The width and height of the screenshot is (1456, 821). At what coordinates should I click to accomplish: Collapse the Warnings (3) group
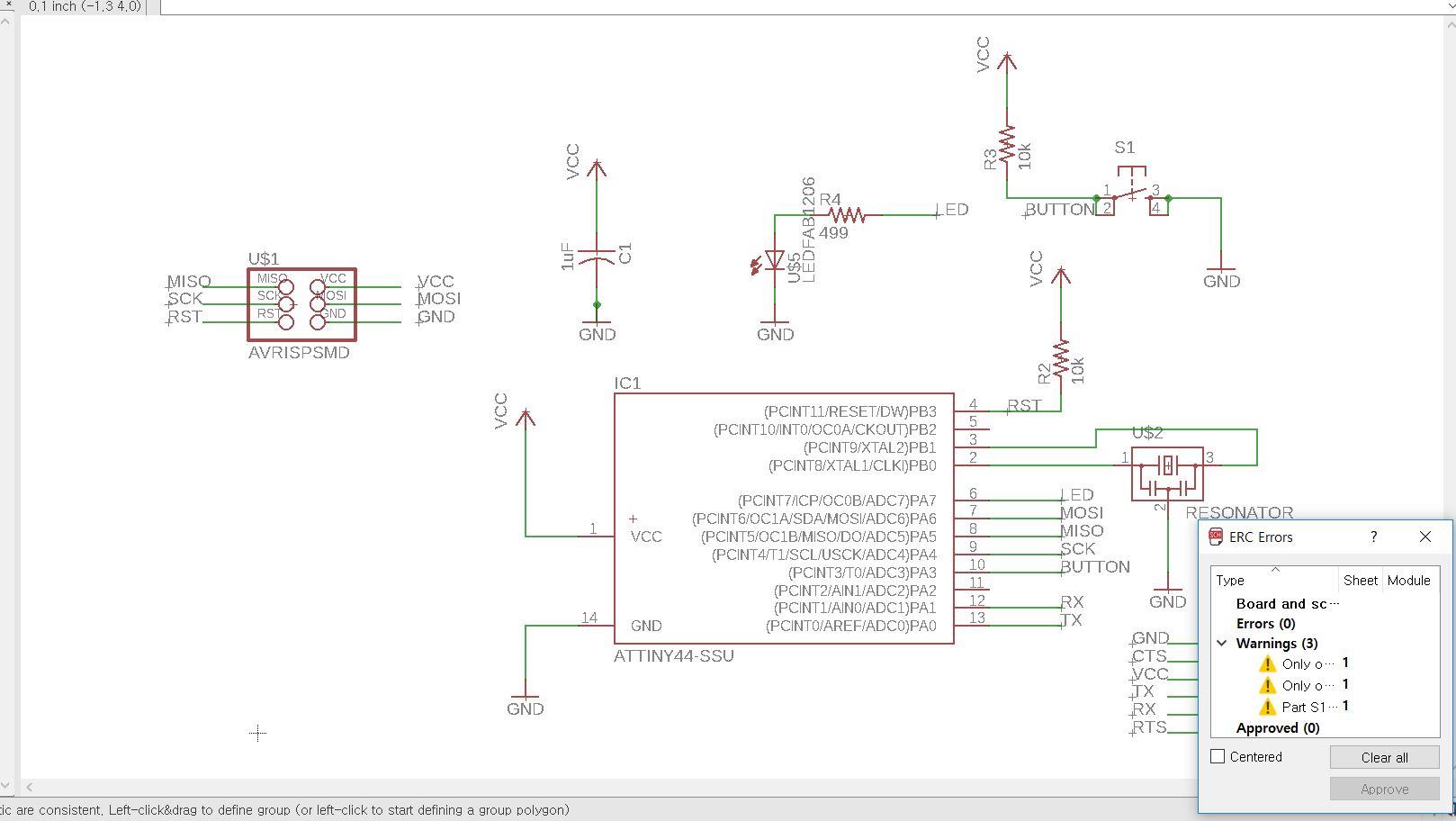tap(1222, 643)
